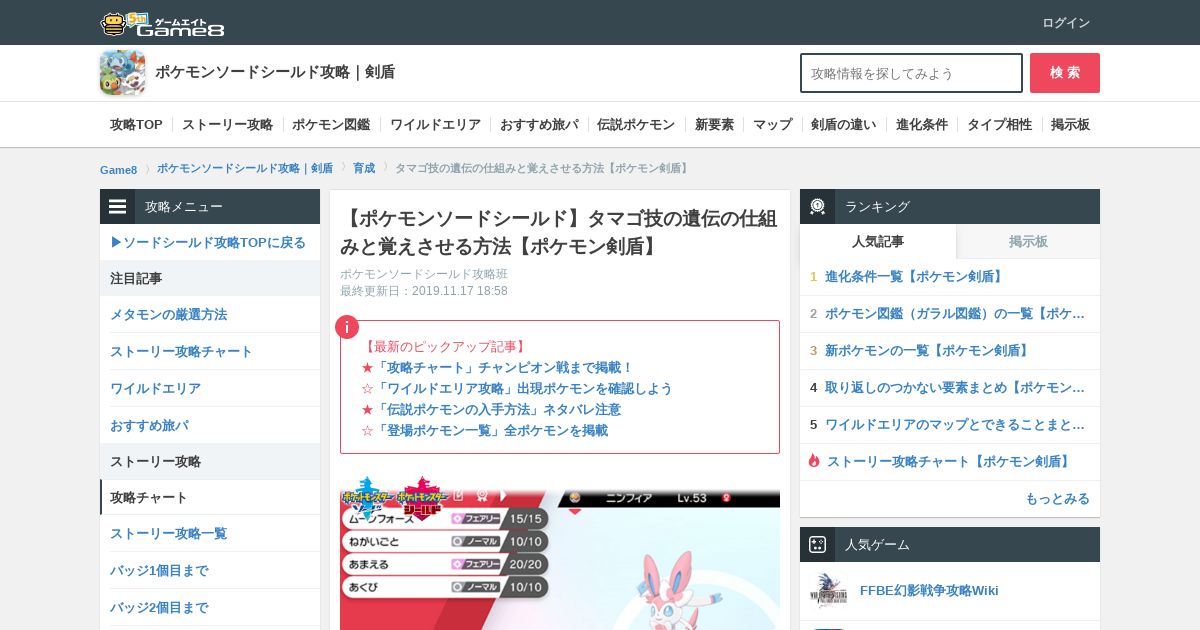
Task: Open 伝説ポケモン navigation item
Action: (x=636, y=125)
